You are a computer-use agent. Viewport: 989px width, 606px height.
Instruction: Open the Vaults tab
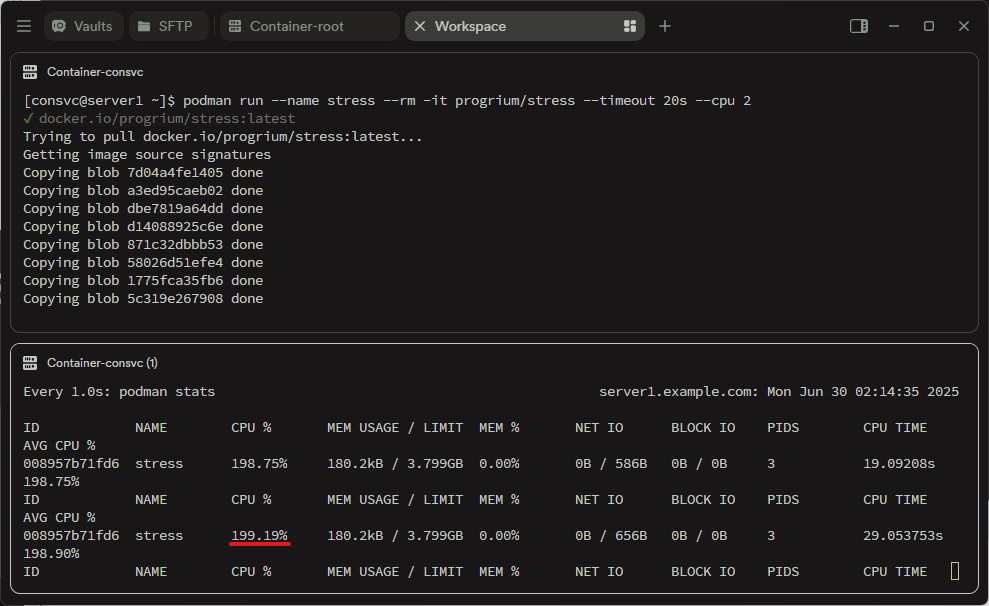click(x=83, y=26)
